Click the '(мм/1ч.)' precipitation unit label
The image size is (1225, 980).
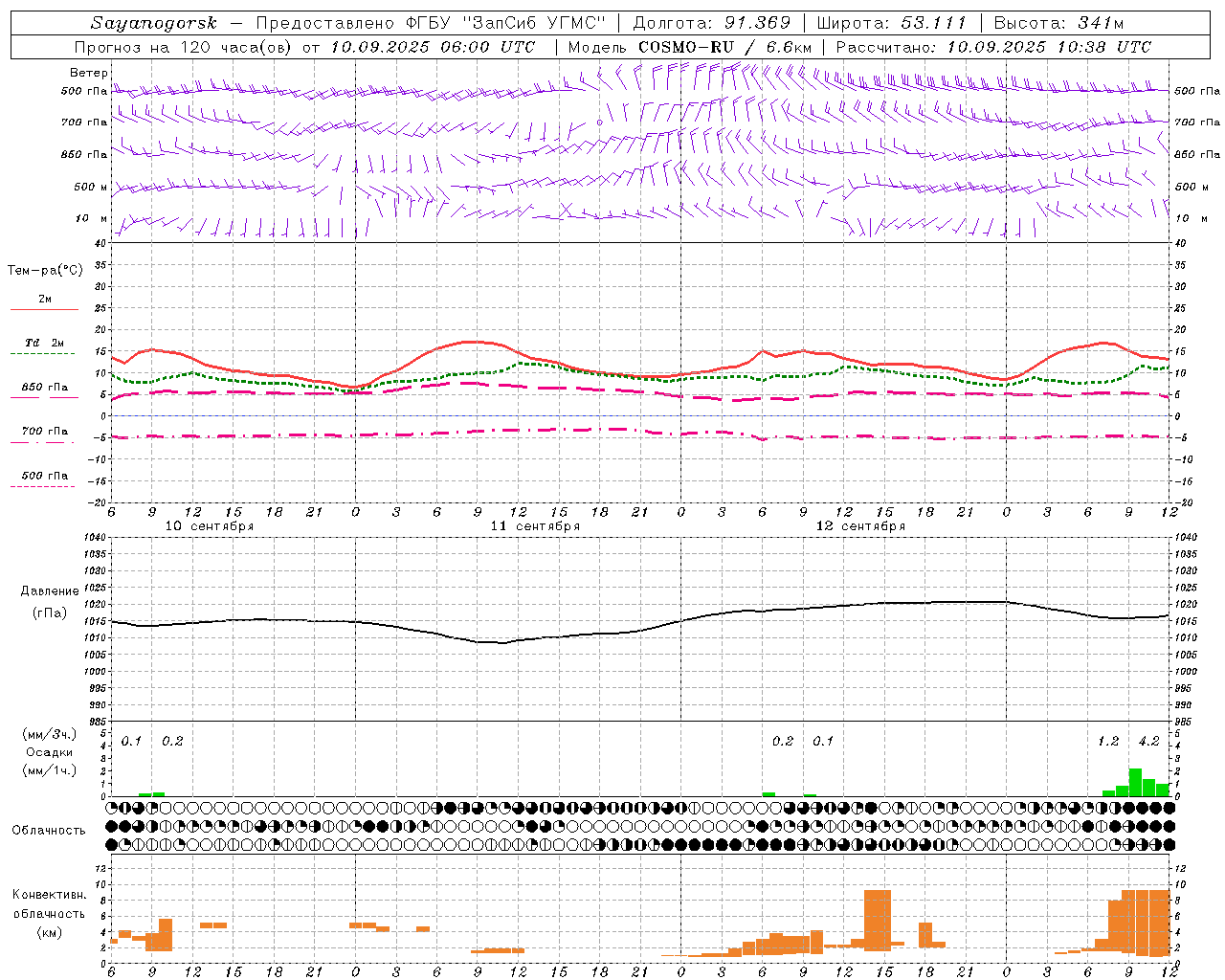pyautogui.click(x=50, y=770)
